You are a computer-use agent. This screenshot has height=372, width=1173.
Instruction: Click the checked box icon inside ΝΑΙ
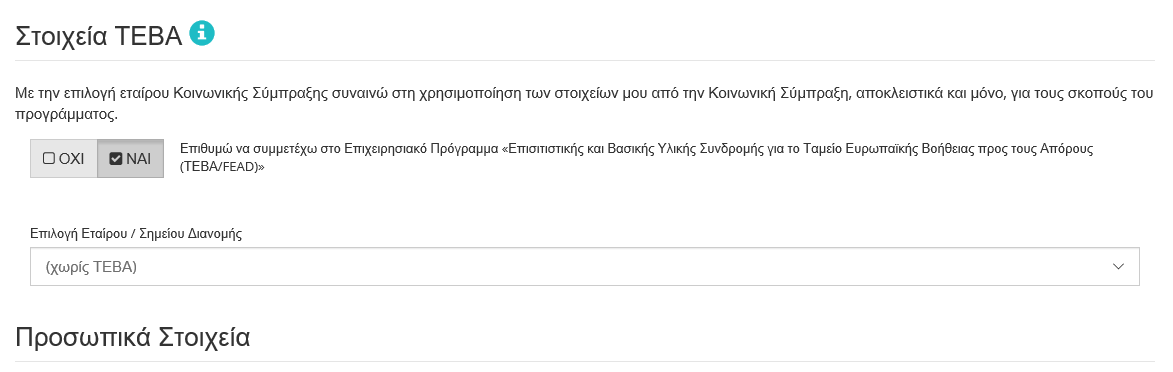click(x=115, y=159)
